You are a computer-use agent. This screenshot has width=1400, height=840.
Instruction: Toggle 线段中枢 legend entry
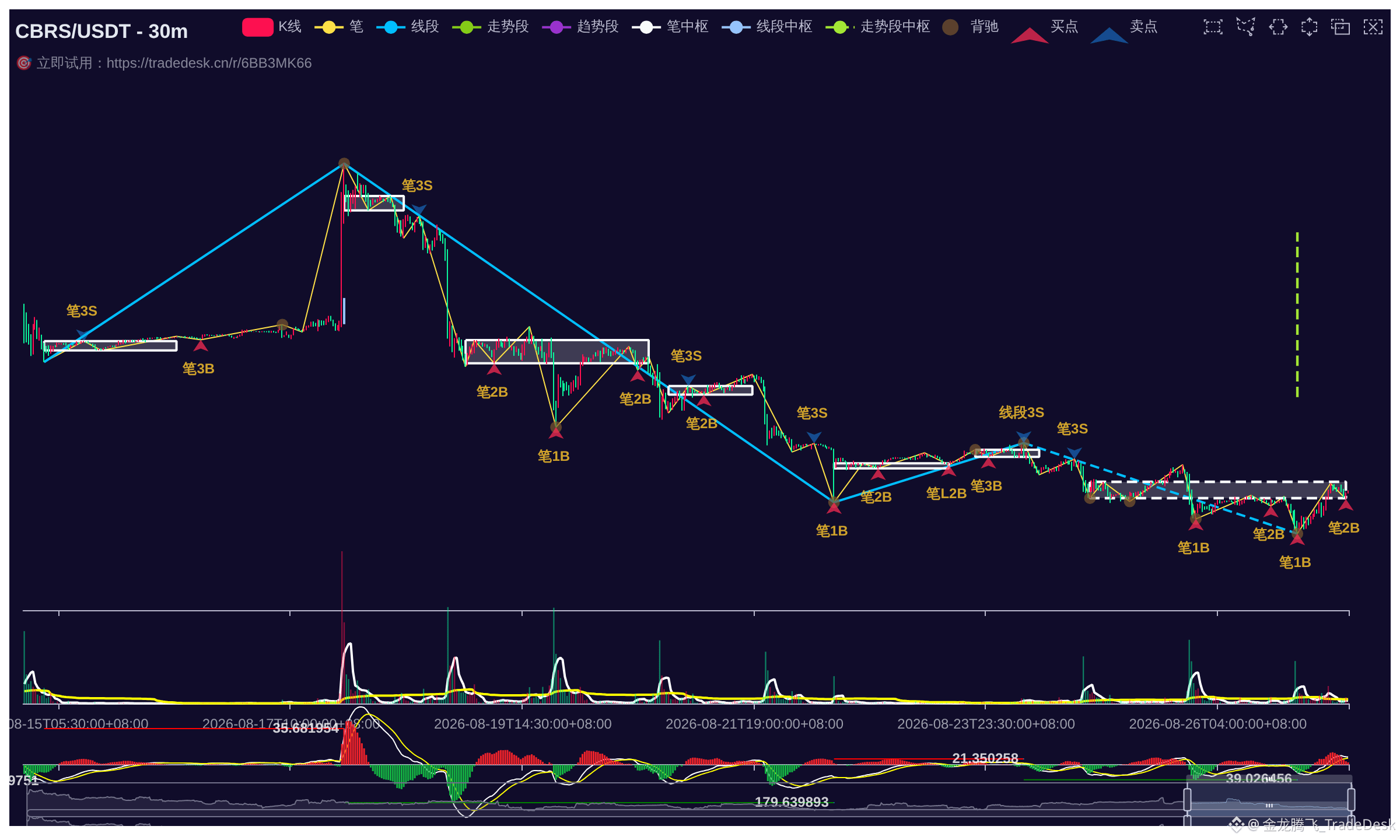pyautogui.click(x=767, y=27)
